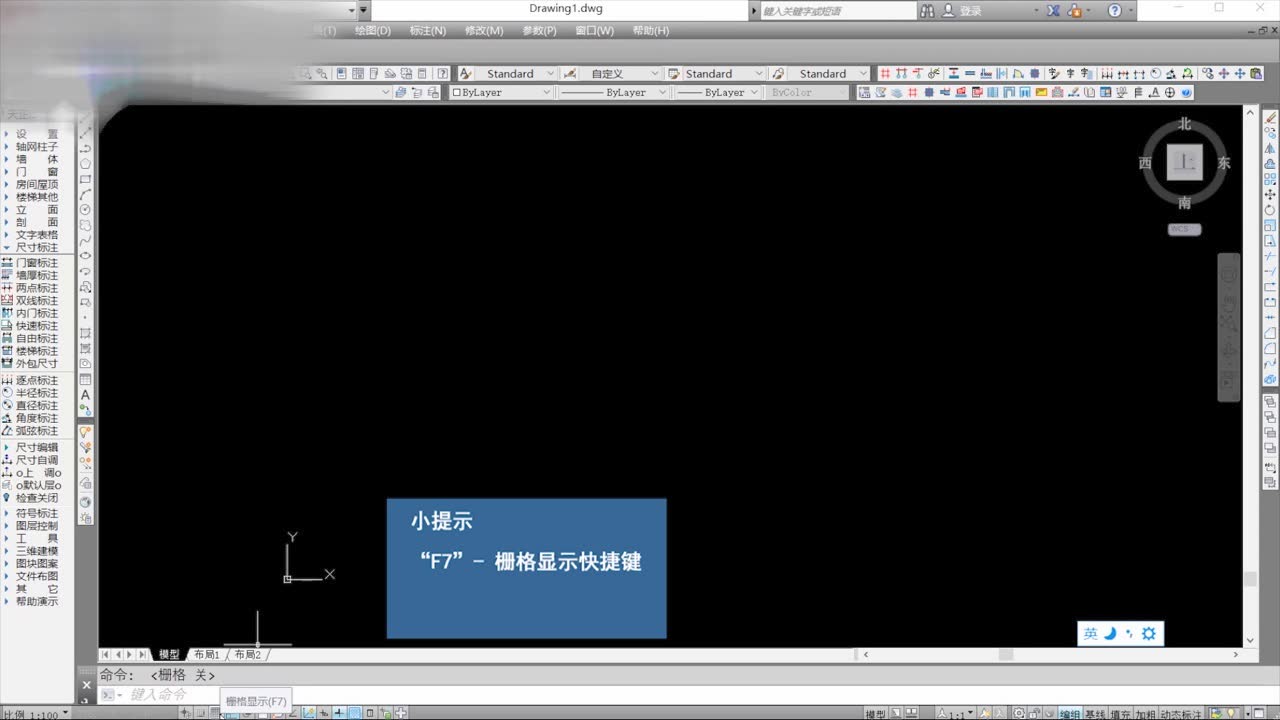Click the text style icon beside Standard
This screenshot has height=720, width=1280.
pyautogui.click(x=466, y=73)
